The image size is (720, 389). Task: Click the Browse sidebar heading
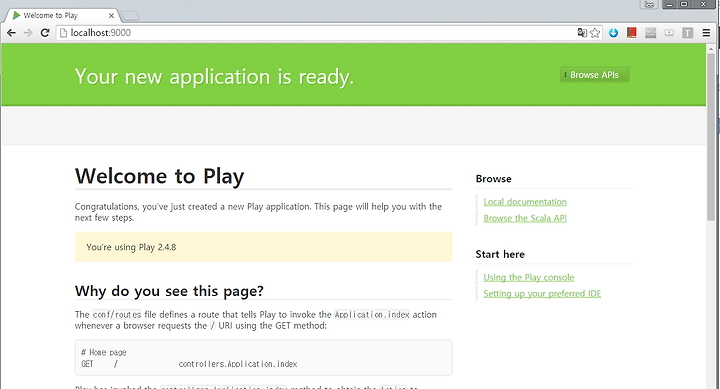(493, 179)
